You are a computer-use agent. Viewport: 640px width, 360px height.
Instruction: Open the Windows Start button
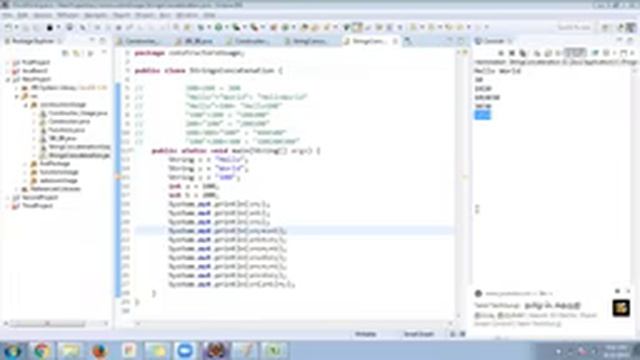[x=13, y=351]
